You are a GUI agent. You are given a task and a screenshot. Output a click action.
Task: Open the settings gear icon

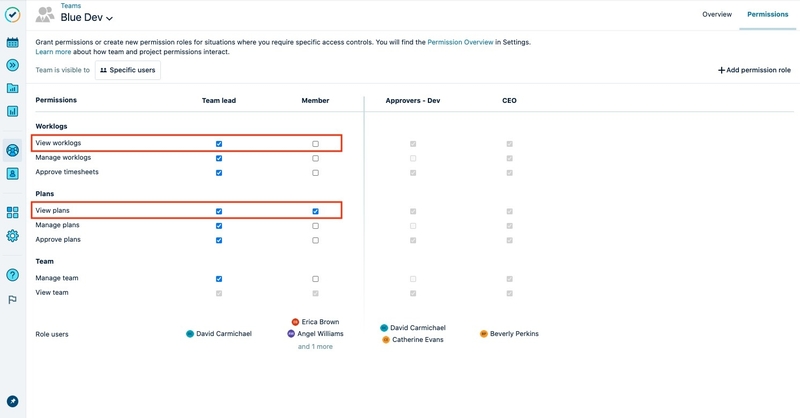pos(12,236)
